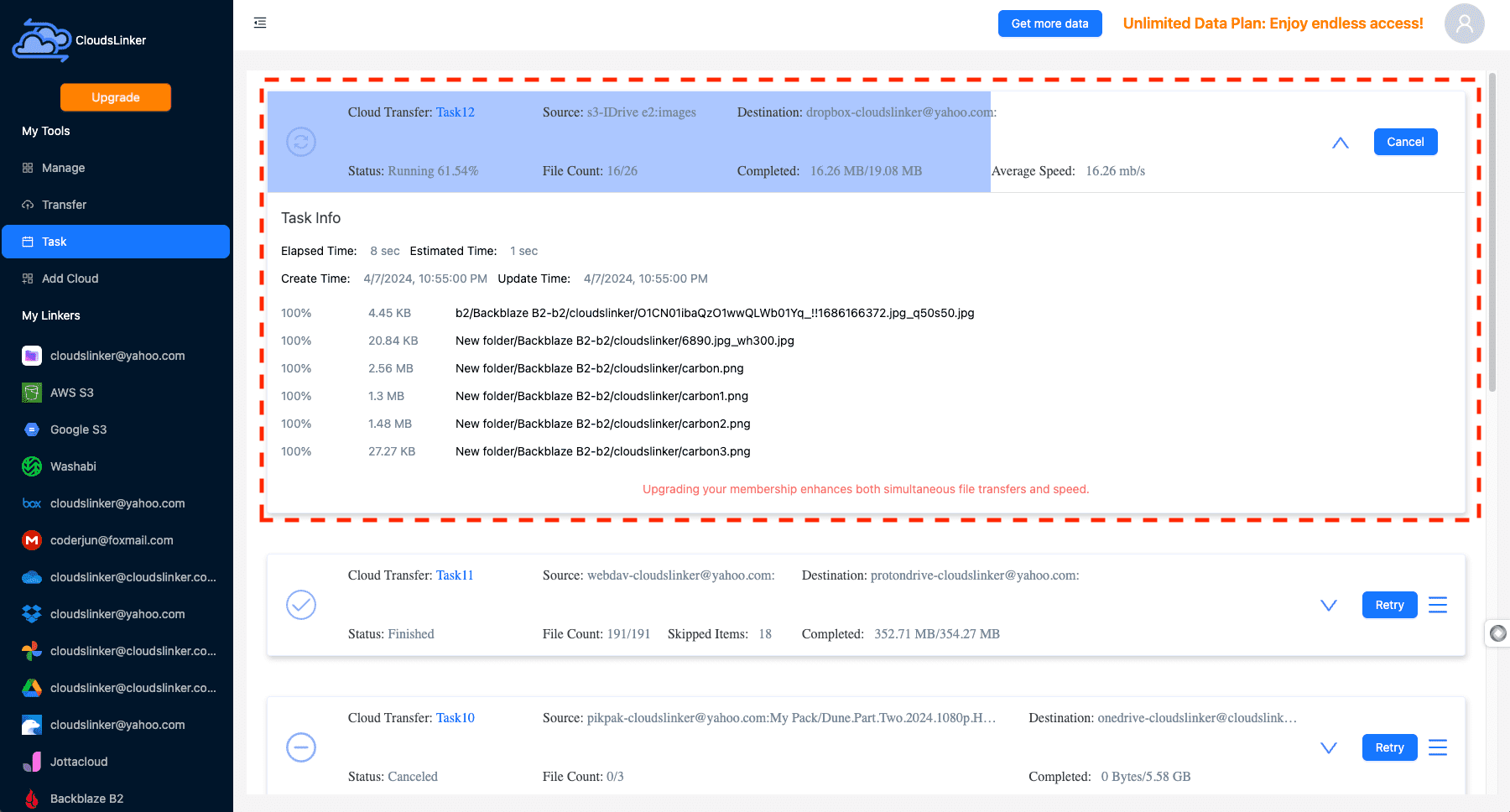Image resolution: width=1510 pixels, height=812 pixels.
Task: Open the Manage menu item
Action: click(116, 168)
